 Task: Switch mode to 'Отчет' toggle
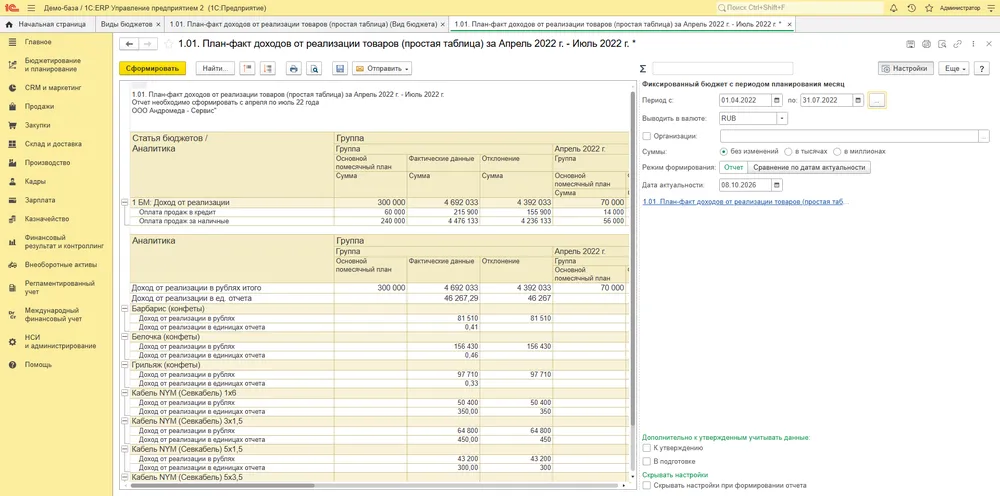(x=733, y=167)
